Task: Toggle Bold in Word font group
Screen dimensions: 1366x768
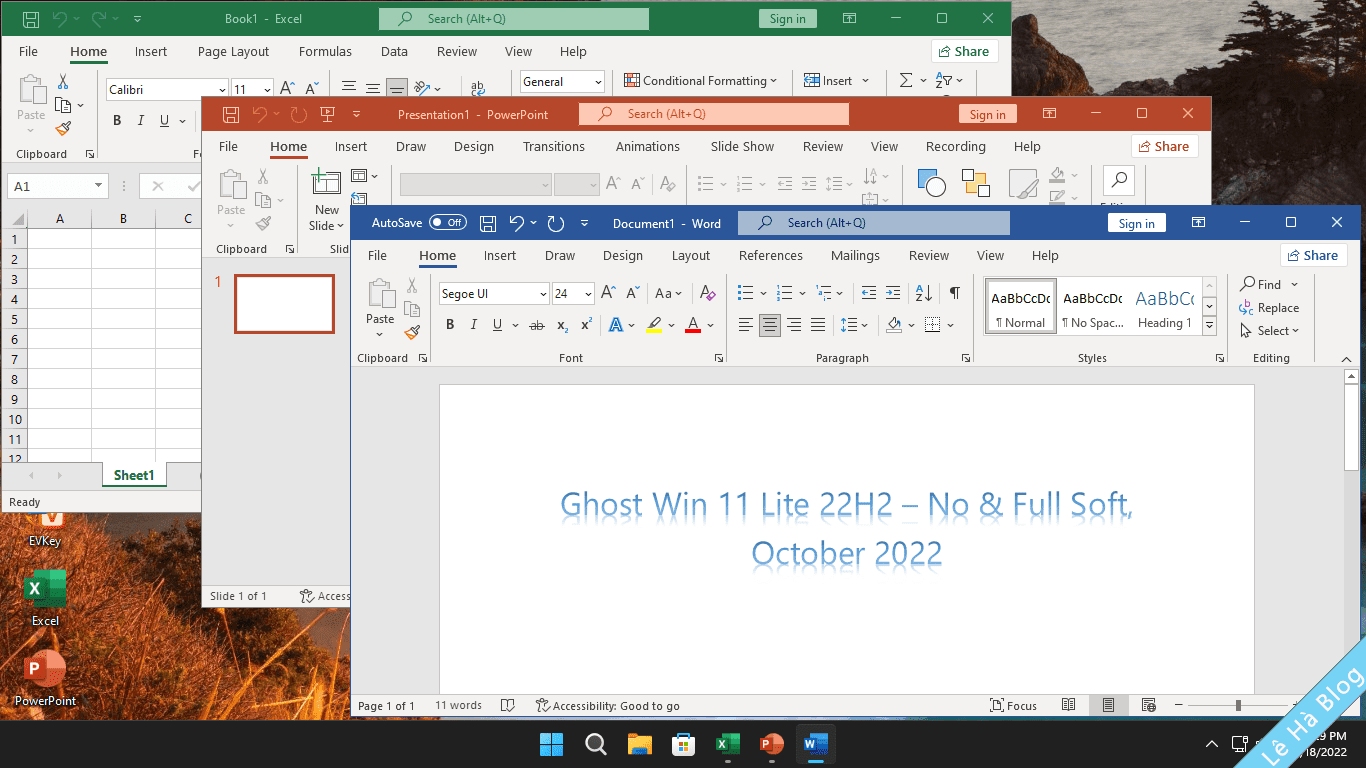Action: pyautogui.click(x=450, y=324)
